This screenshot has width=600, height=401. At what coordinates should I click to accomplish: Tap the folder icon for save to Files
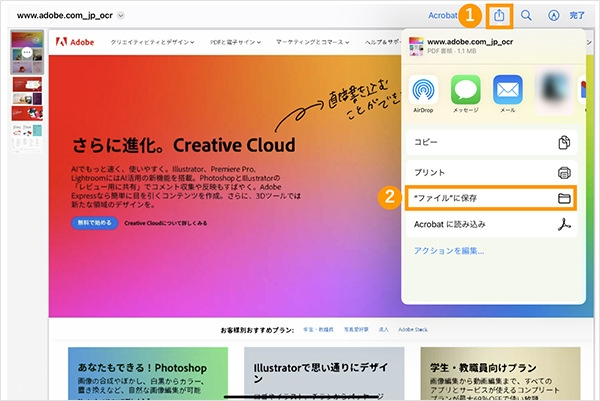tap(564, 198)
